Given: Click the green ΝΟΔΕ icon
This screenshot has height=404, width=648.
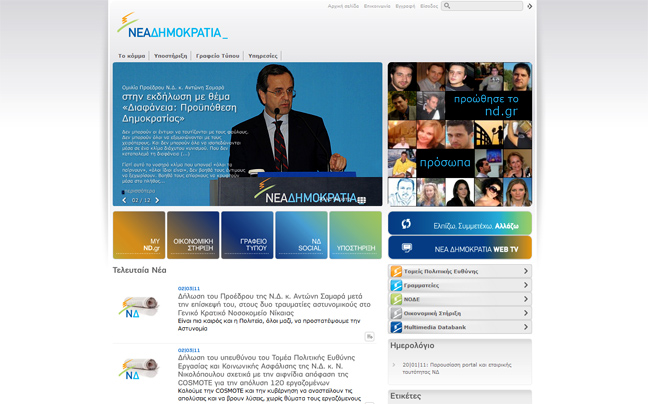Looking at the screenshot, I should 396,299.
